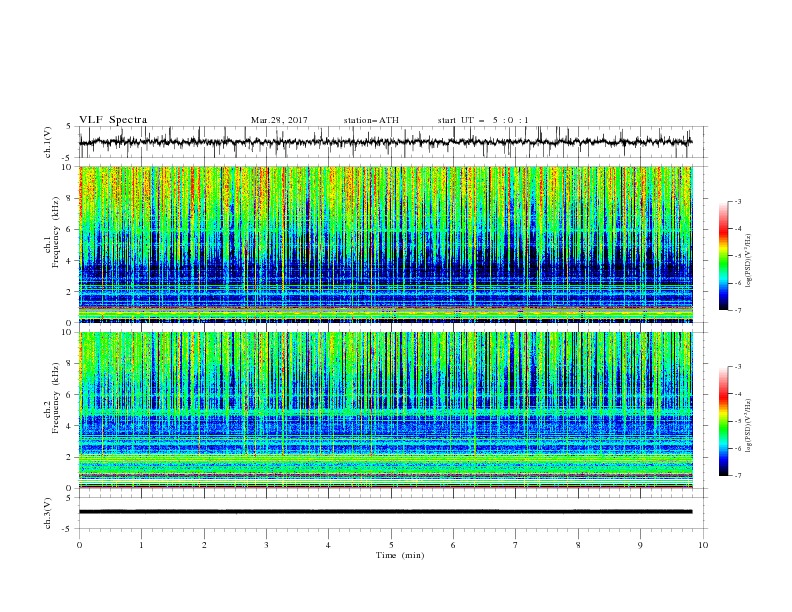Viewport: 792px width, 612px height.
Task: Click tick label "1" on the time axis
Action: tap(141, 545)
